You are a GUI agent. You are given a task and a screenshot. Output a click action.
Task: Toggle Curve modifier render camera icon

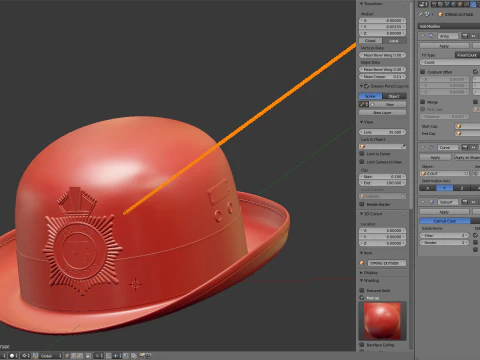pyautogui.click(x=465, y=147)
